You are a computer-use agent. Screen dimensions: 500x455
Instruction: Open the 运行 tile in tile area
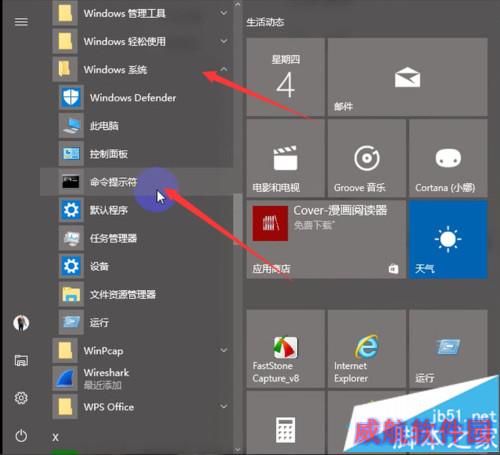[448, 349]
